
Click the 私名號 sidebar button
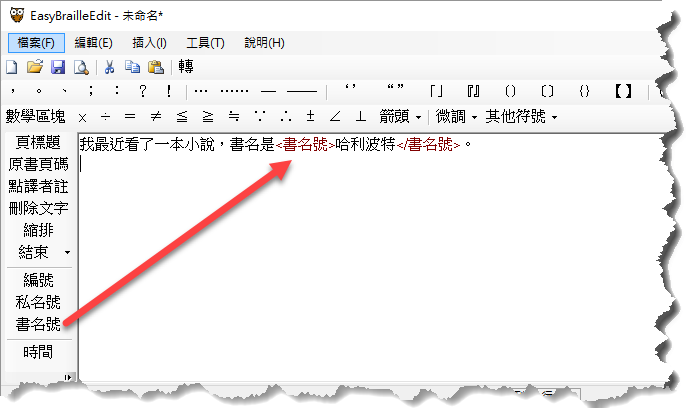(38, 302)
